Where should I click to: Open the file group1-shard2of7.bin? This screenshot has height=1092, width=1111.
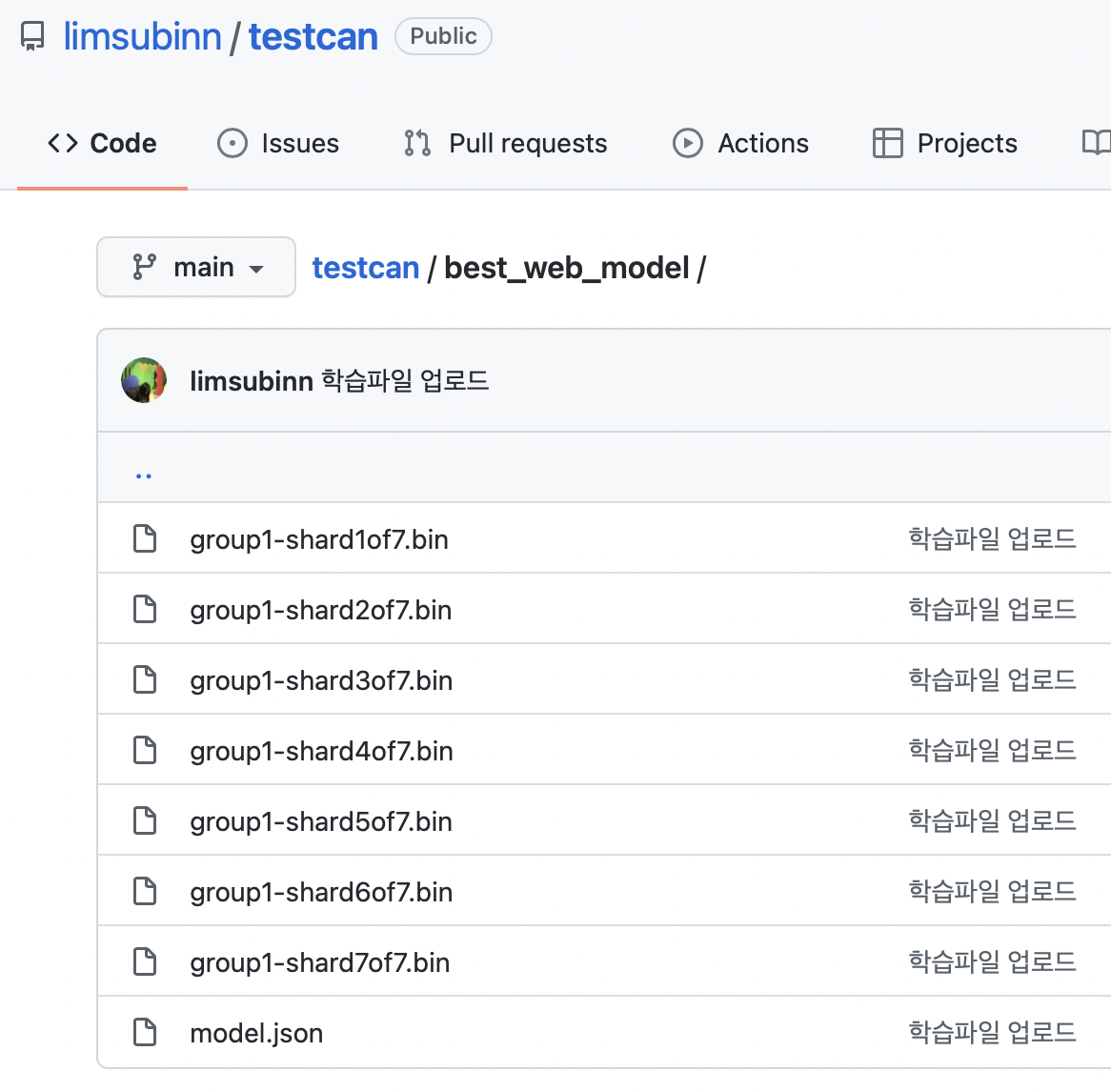[320, 610]
